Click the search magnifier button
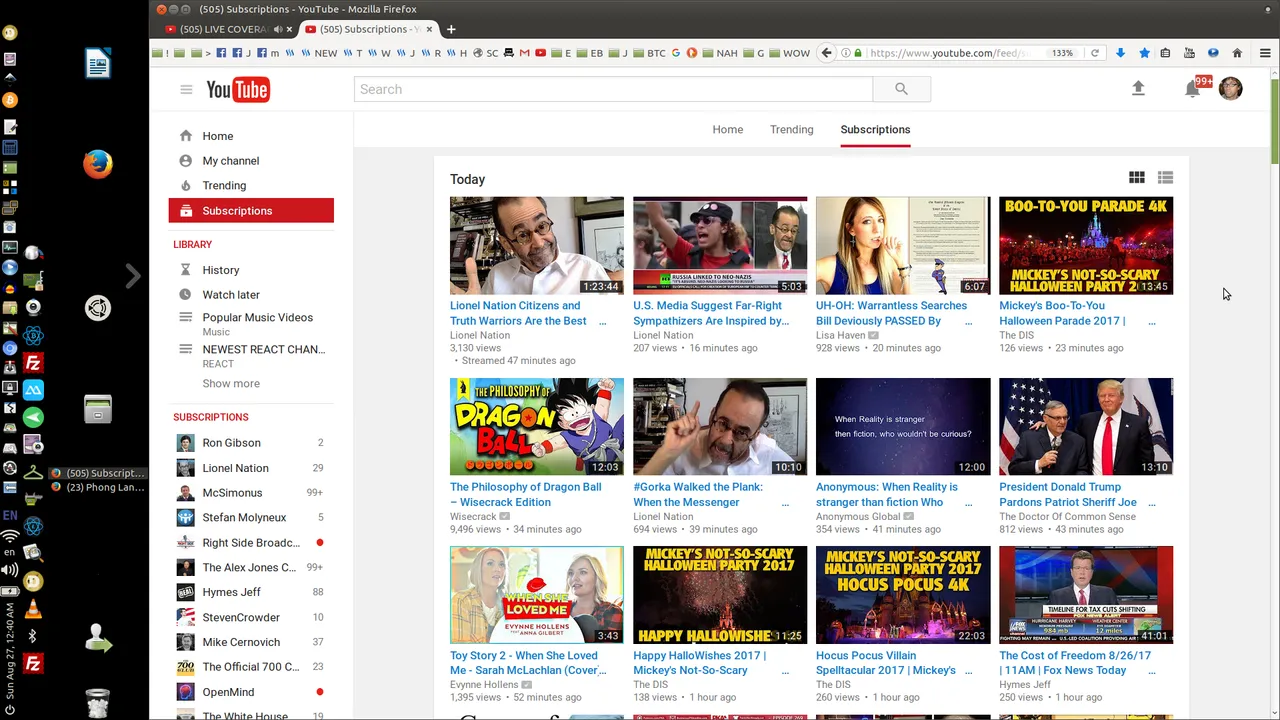The width and height of the screenshot is (1280, 720). point(901,89)
